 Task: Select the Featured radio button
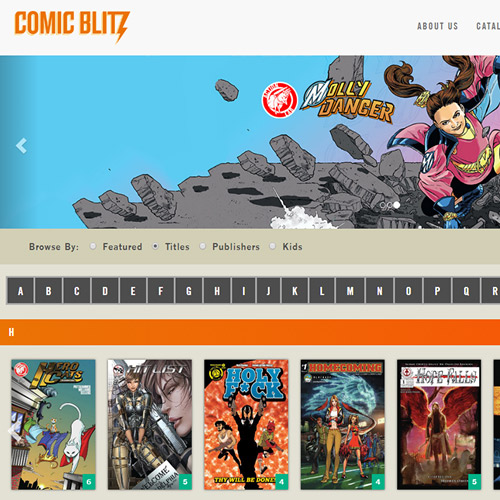(x=93, y=246)
